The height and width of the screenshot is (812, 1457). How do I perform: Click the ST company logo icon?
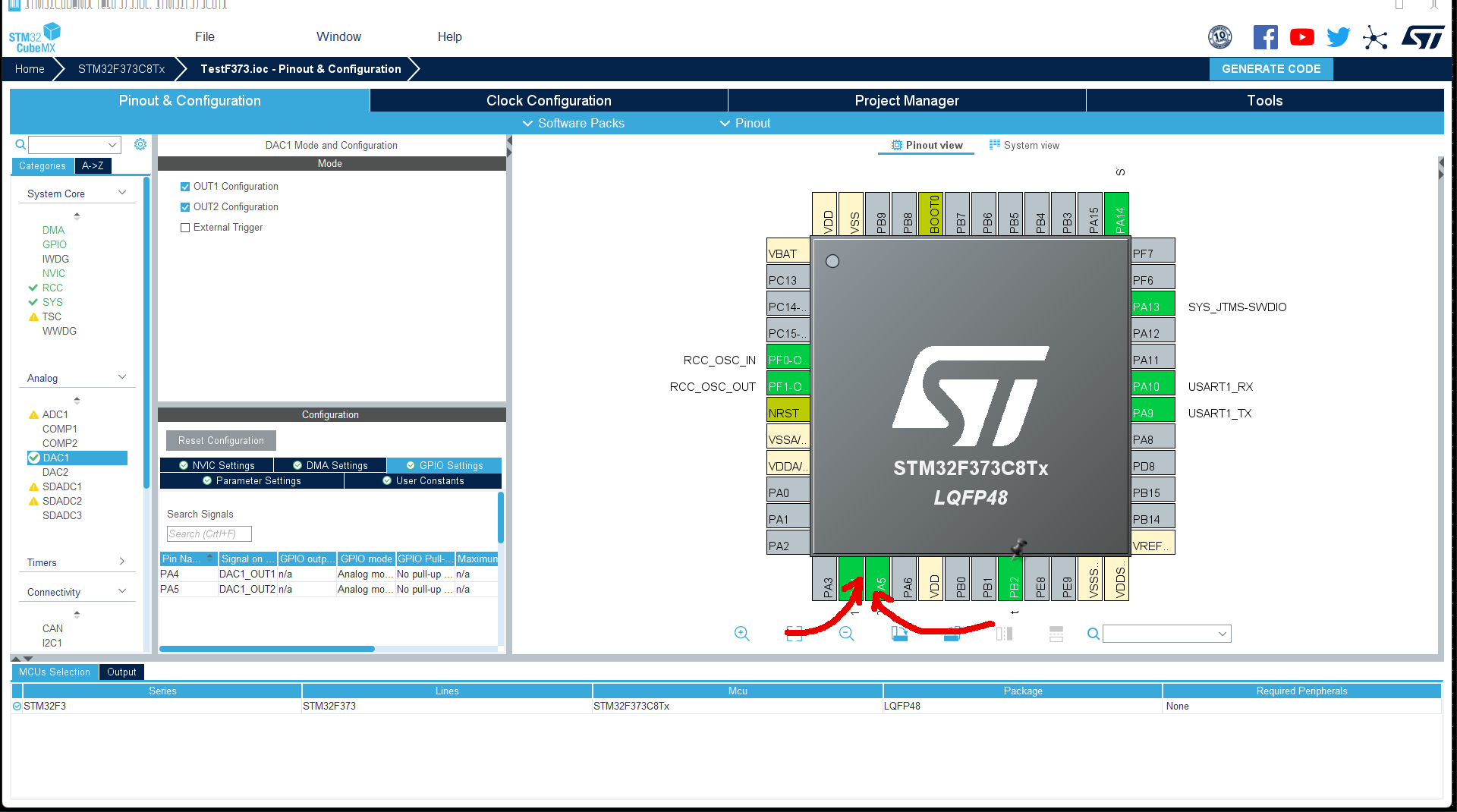point(1424,36)
